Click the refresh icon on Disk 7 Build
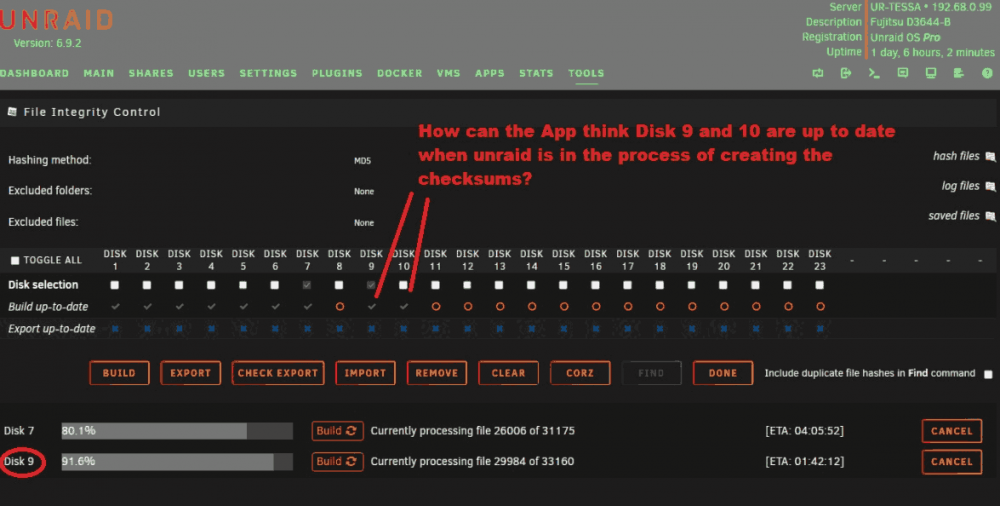The height and width of the screenshot is (506, 1000). coord(351,431)
